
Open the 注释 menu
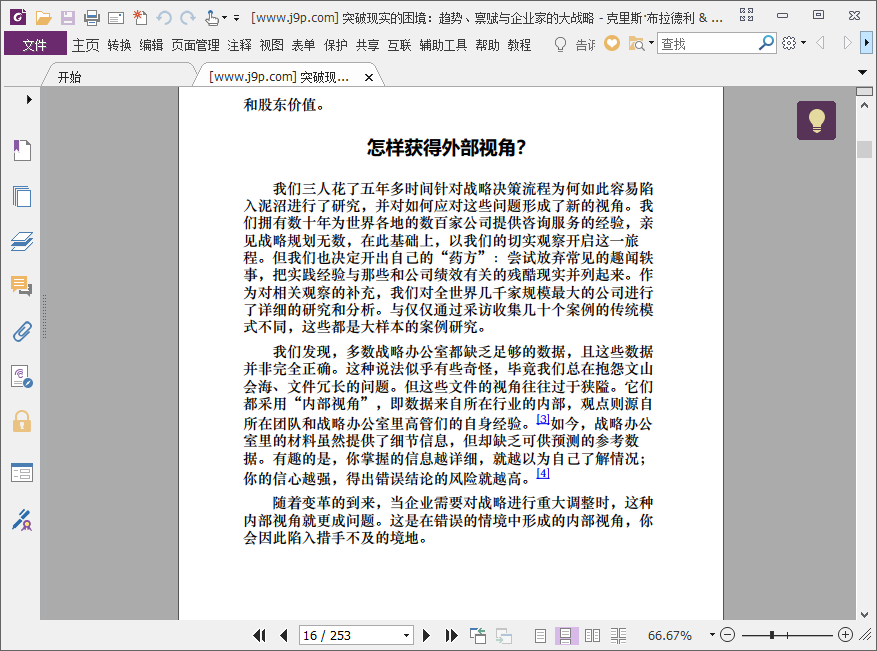tap(239, 44)
